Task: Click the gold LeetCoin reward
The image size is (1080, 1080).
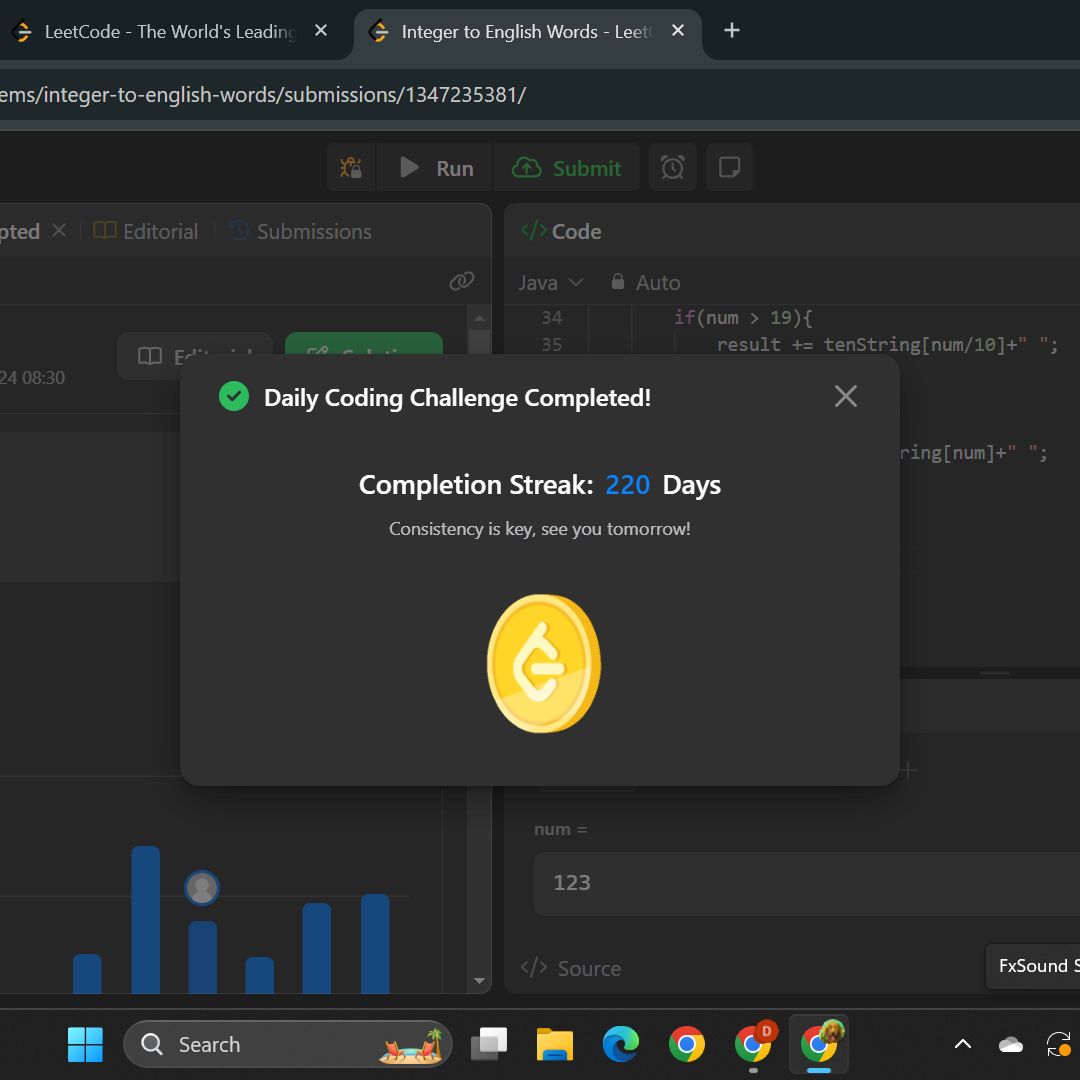Action: [544, 663]
